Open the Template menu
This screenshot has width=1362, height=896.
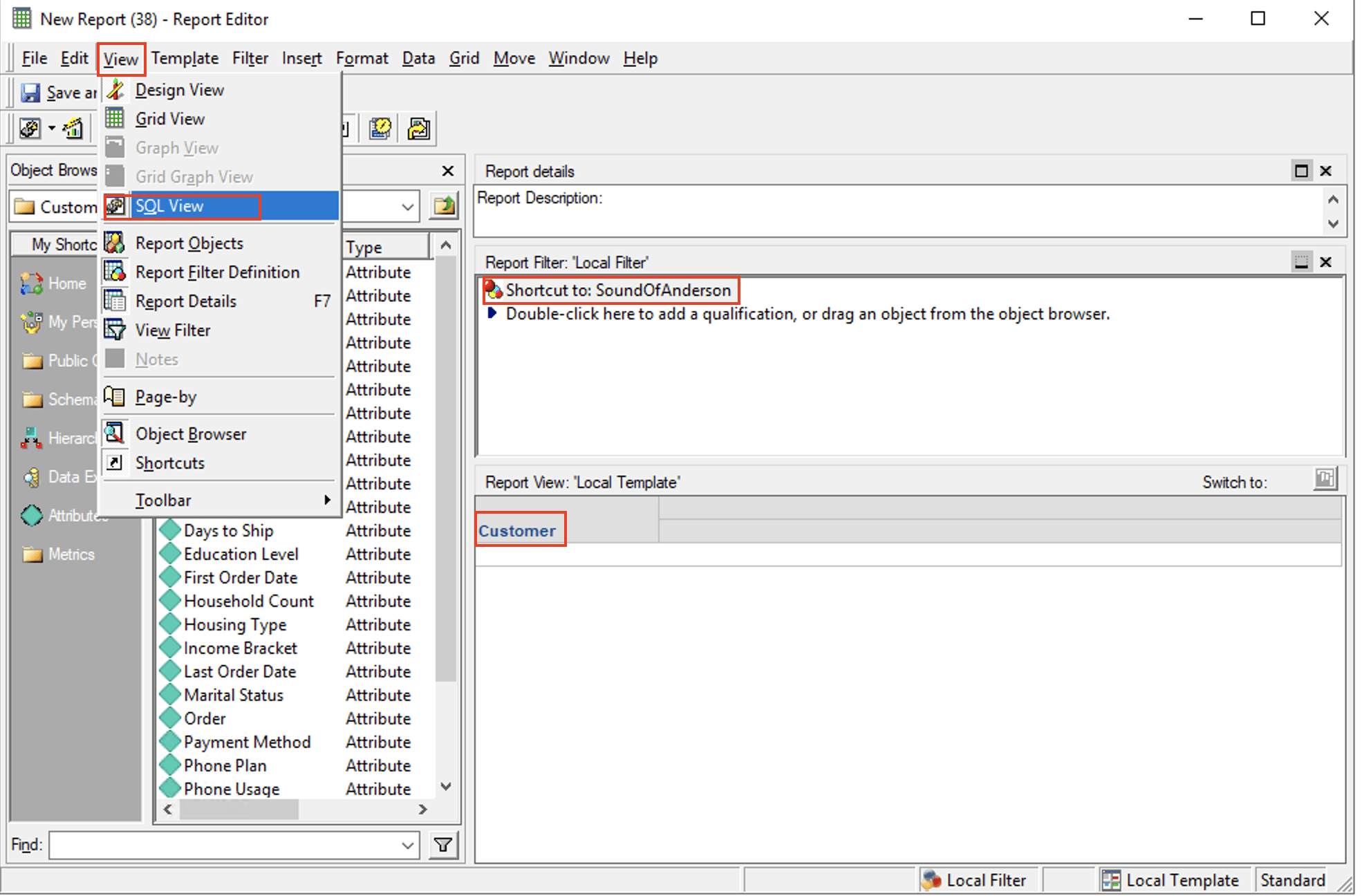click(x=185, y=59)
